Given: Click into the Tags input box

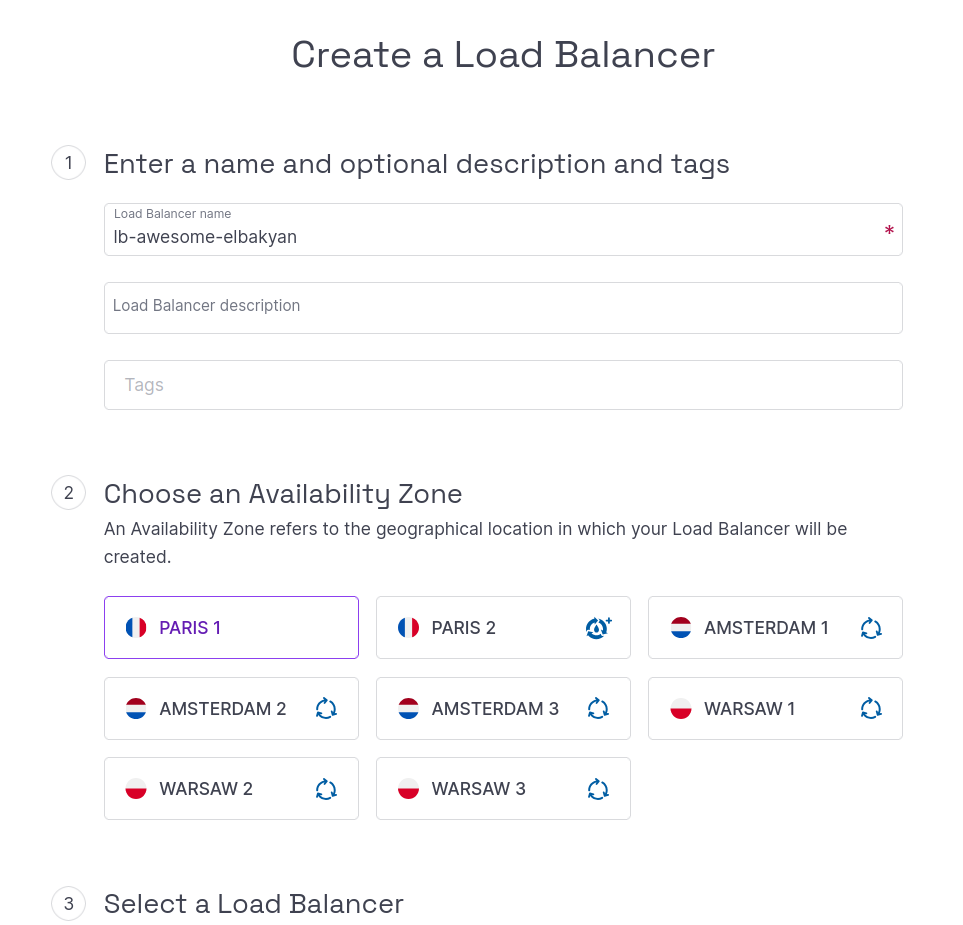Looking at the screenshot, I should [x=502, y=385].
